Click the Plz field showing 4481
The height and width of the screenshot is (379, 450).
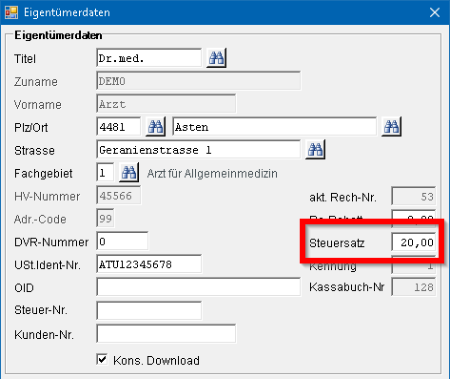[118, 127]
